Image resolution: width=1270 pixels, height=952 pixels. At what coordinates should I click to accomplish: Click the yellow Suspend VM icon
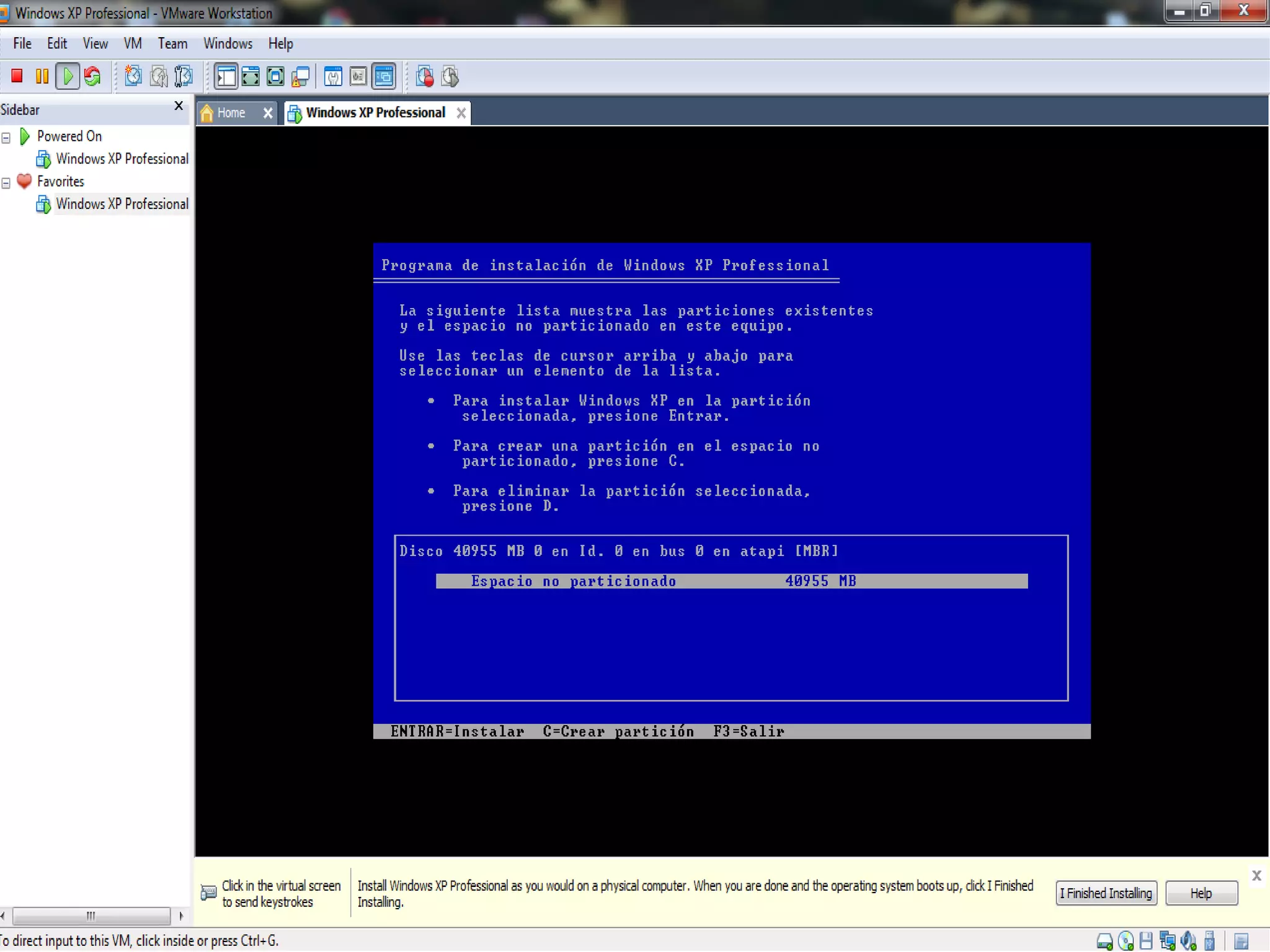click(42, 76)
